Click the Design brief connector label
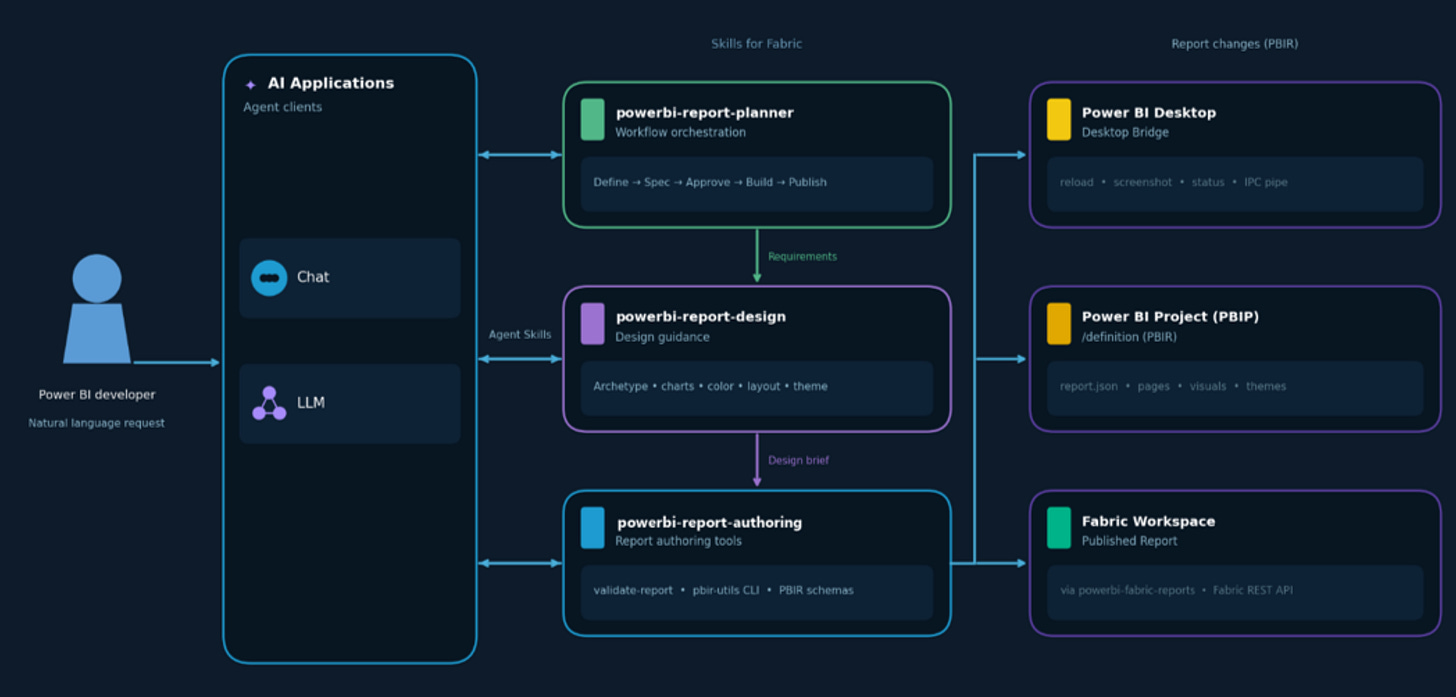The image size is (1456, 697). [798, 461]
